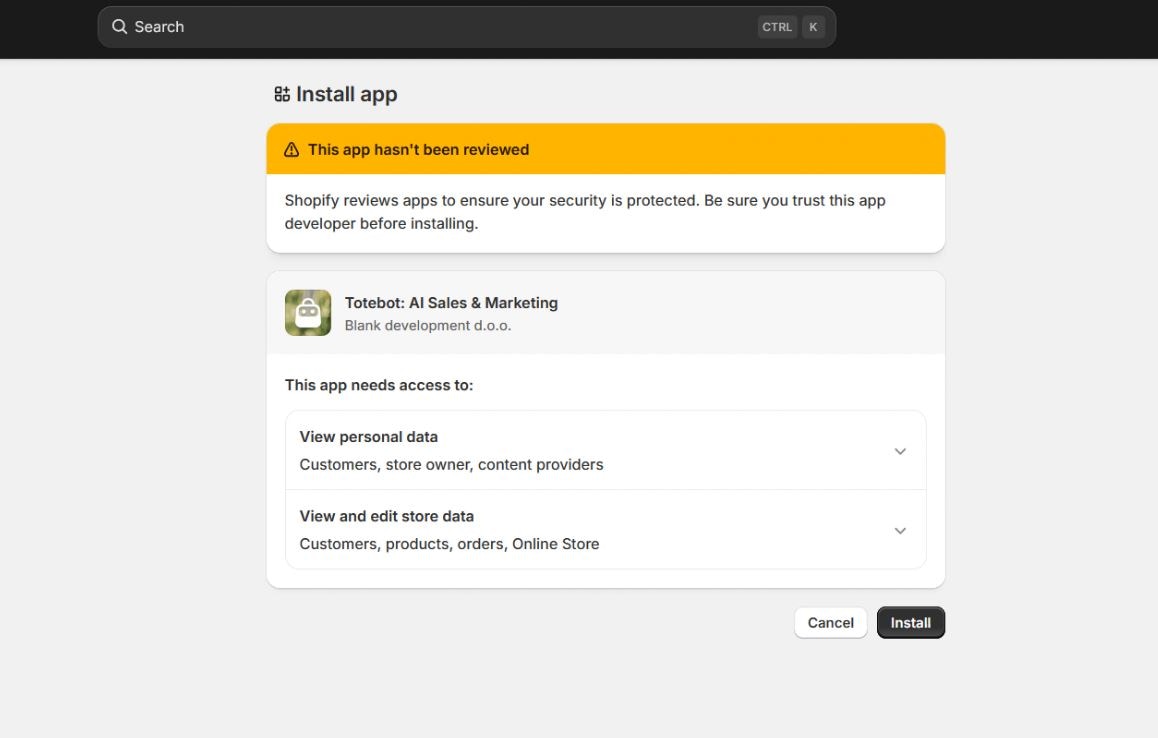The height and width of the screenshot is (738, 1158).
Task: Click 'Customers, products, orders, Online Store' text
Action: [449, 544]
